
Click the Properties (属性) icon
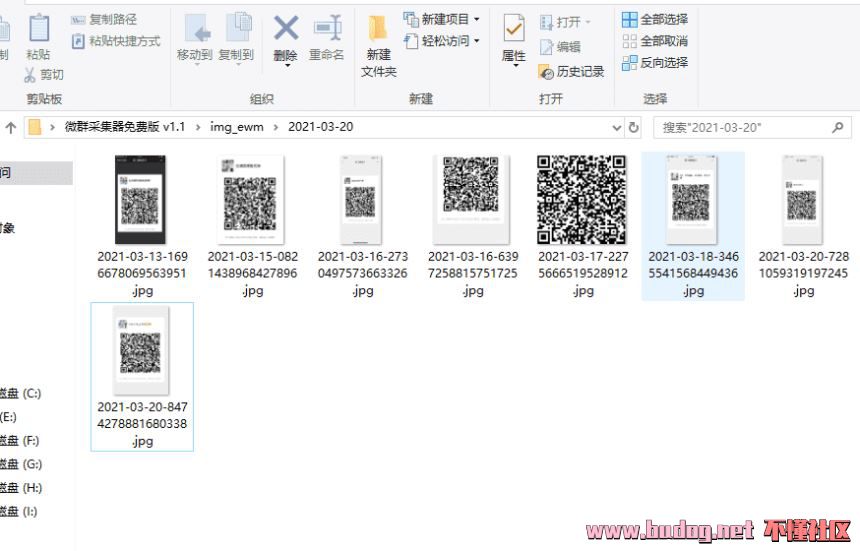(513, 29)
